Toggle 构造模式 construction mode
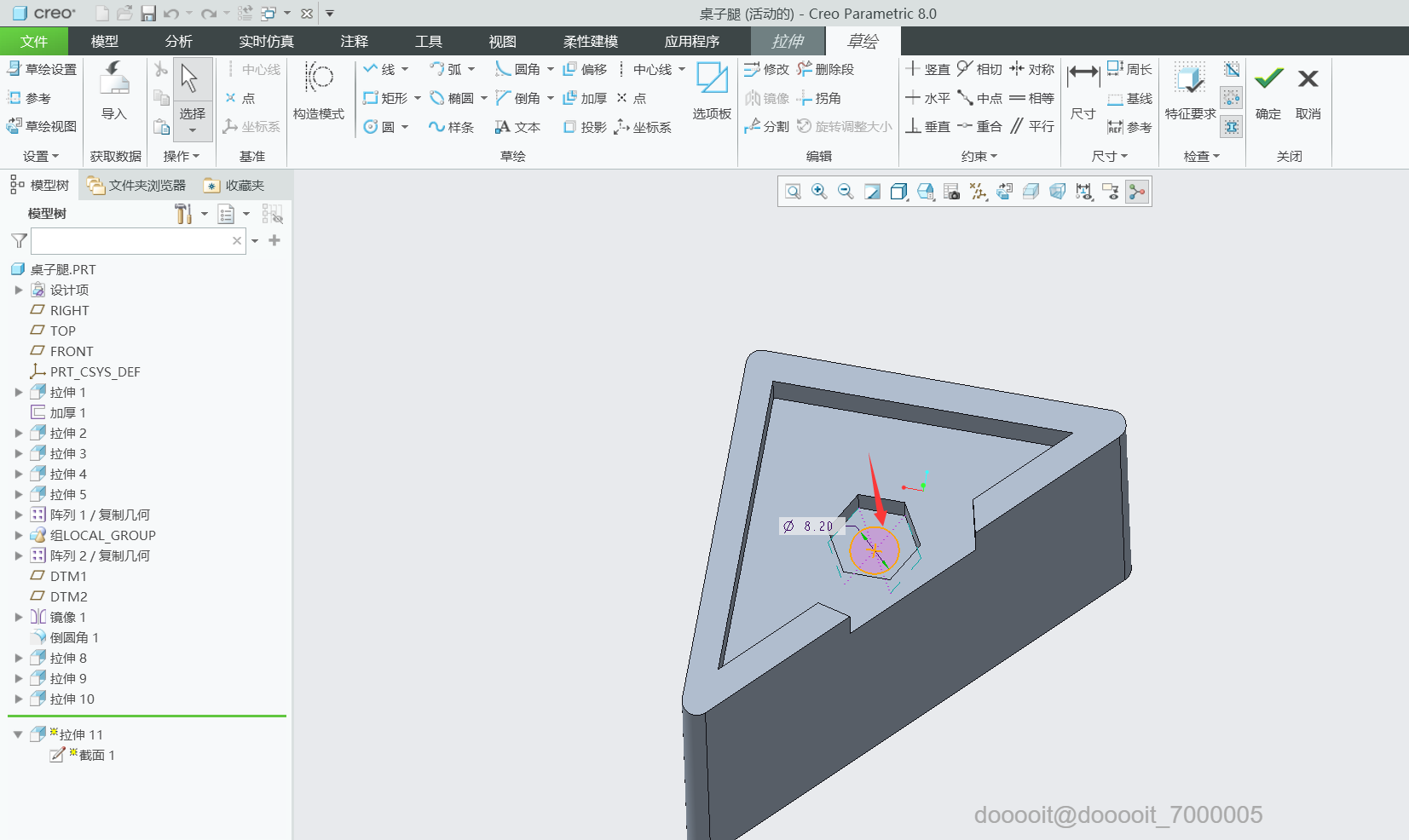Screen dimensions: 1409x840 (x=319, y=91)
